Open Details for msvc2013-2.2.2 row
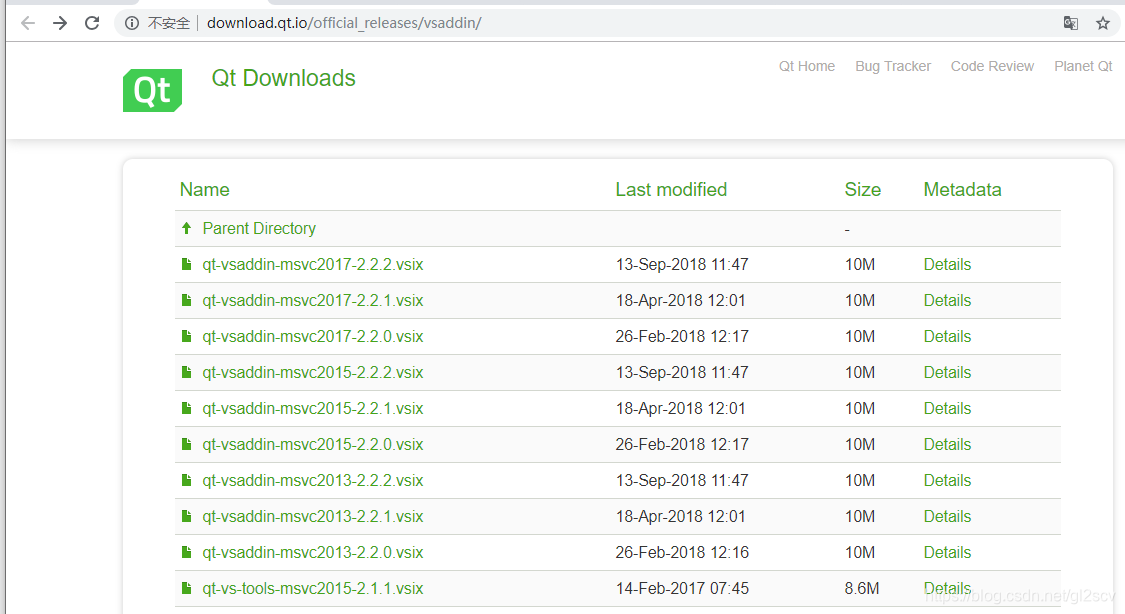1125x614 pixels. [947, 480]
